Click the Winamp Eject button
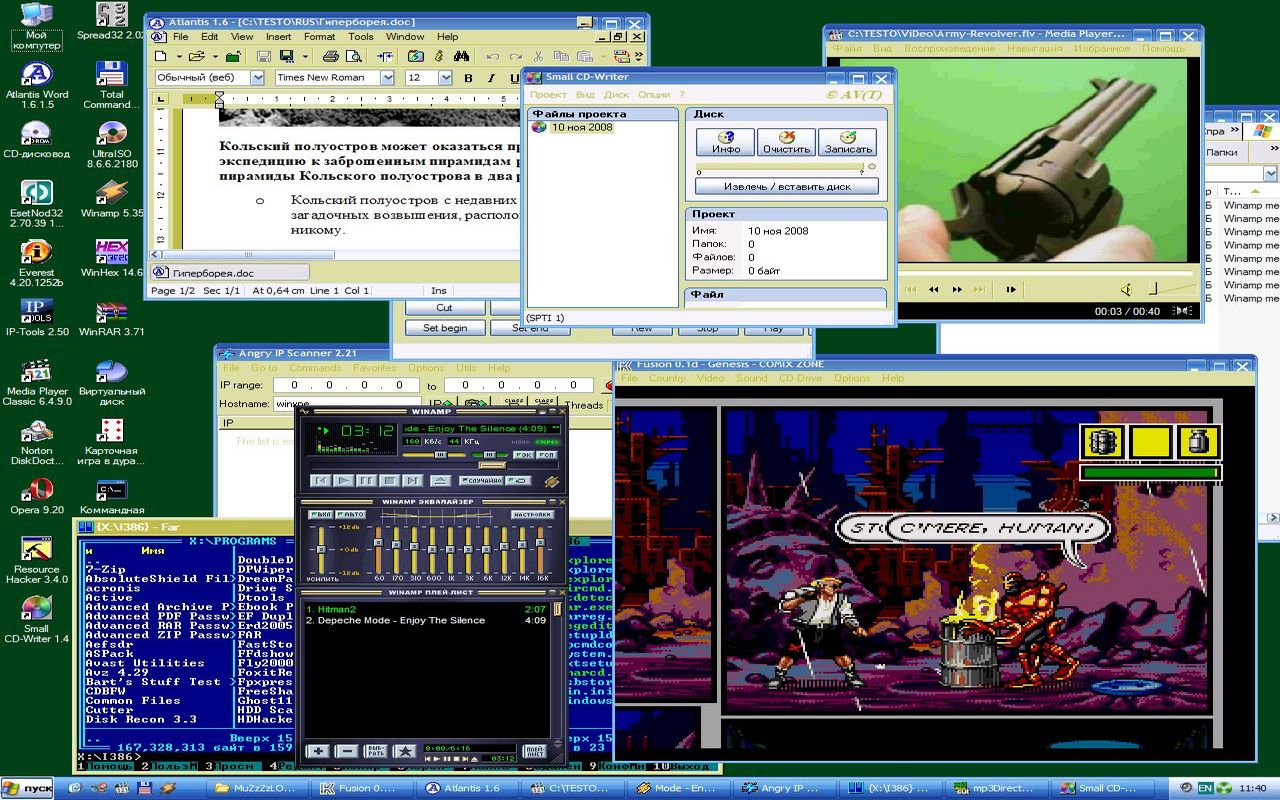The width and height of the screenshot is (1280, 800). coord(440,481)
